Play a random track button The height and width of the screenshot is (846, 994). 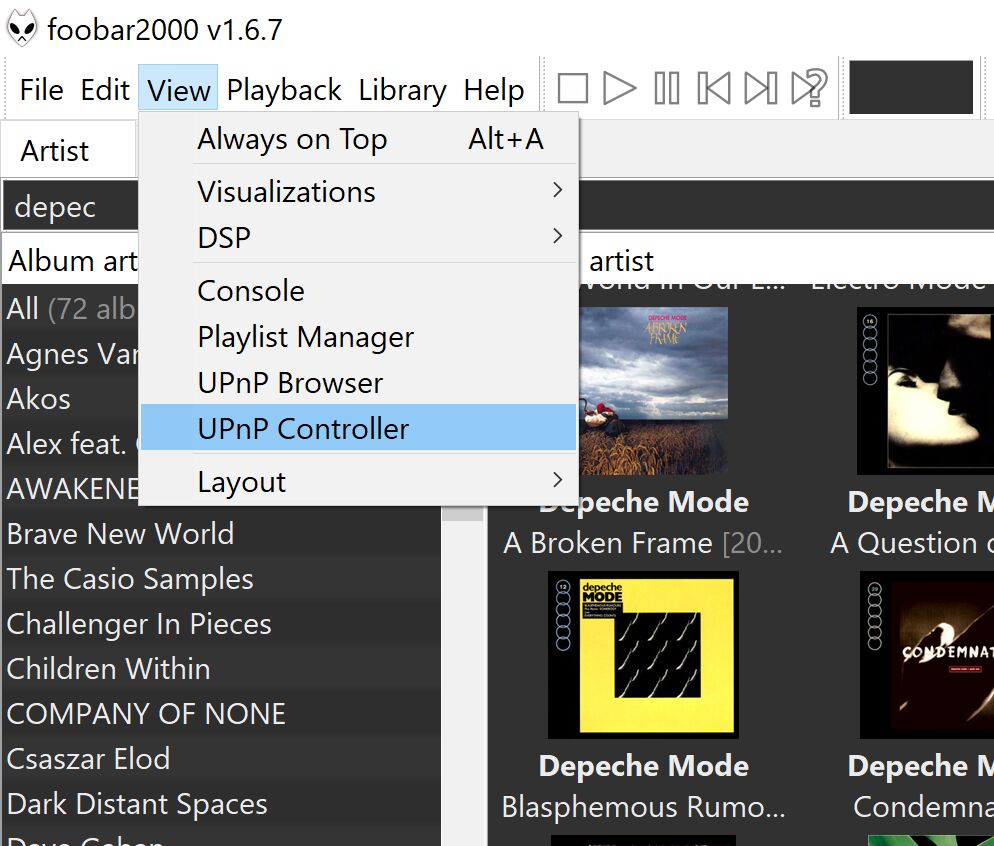tap(810, 87)
